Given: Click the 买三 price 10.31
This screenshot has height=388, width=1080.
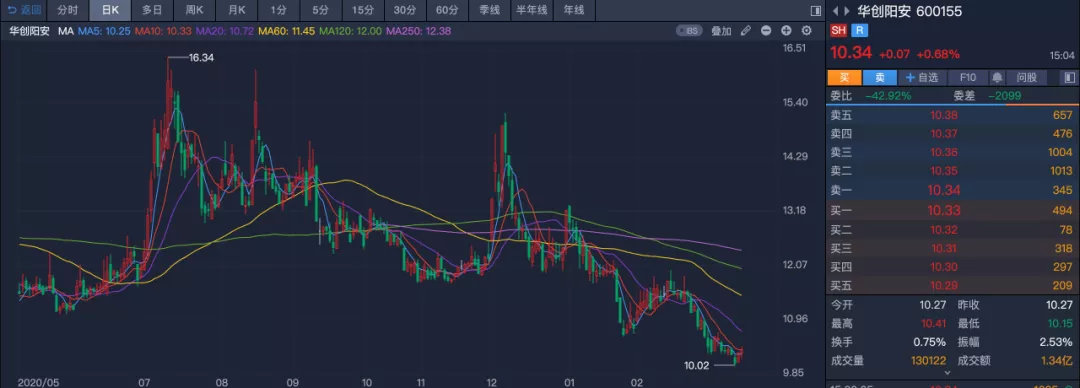Looking at the screenshot, I should [x=944, y=248].
